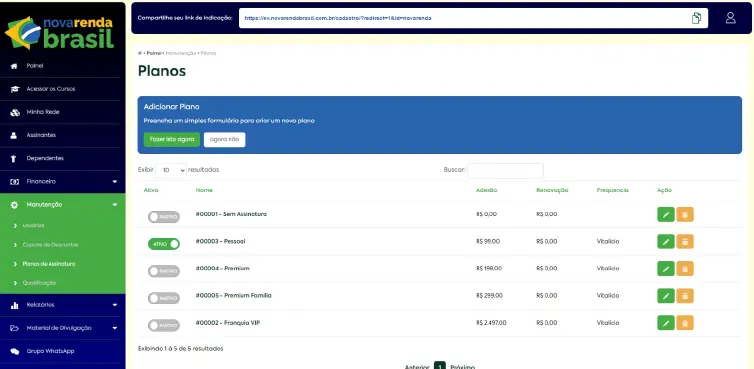Click the Fazer isto agora button

(172, 140)
